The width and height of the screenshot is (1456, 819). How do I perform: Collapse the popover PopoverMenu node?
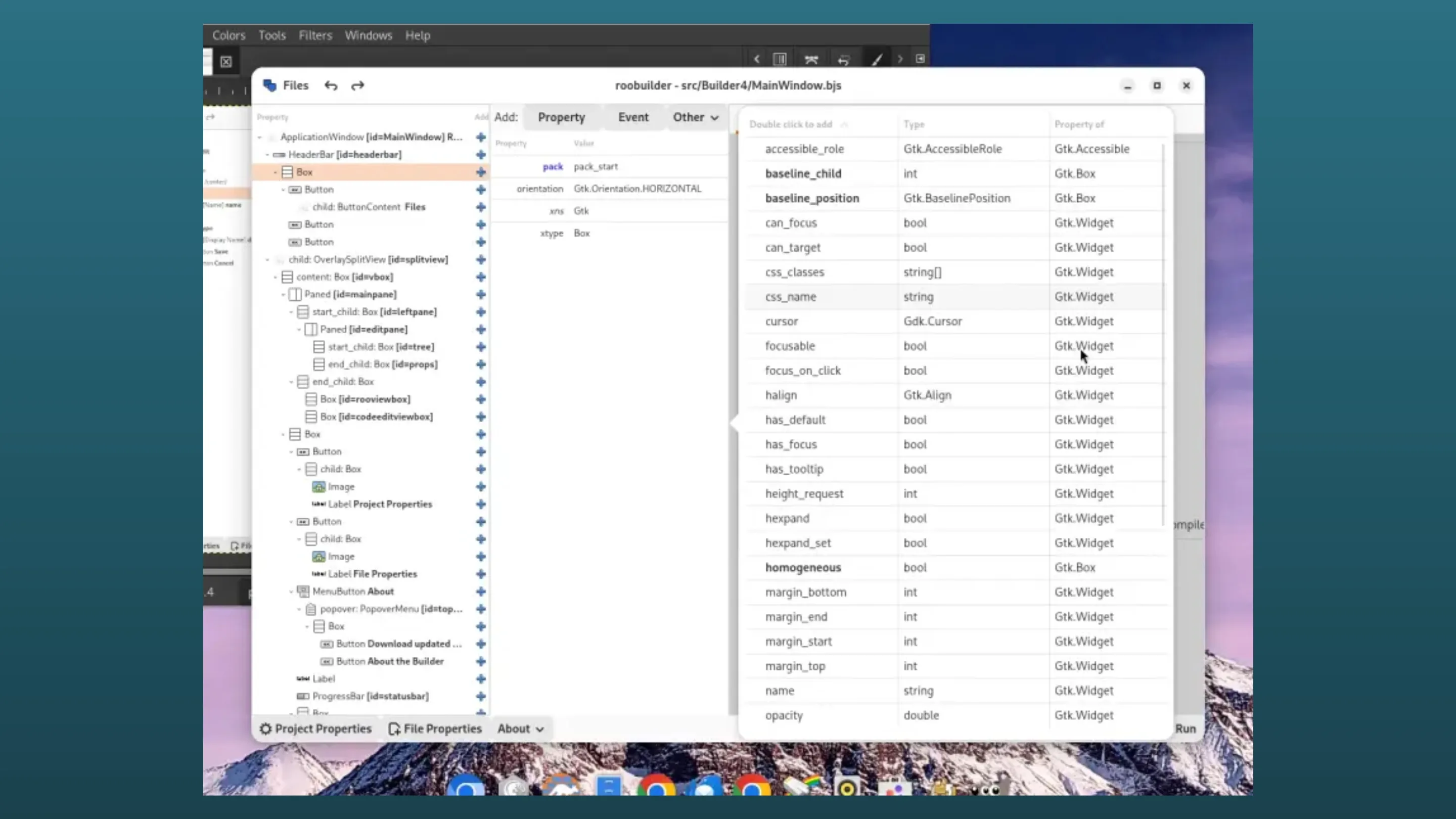(x=300, y=609)
